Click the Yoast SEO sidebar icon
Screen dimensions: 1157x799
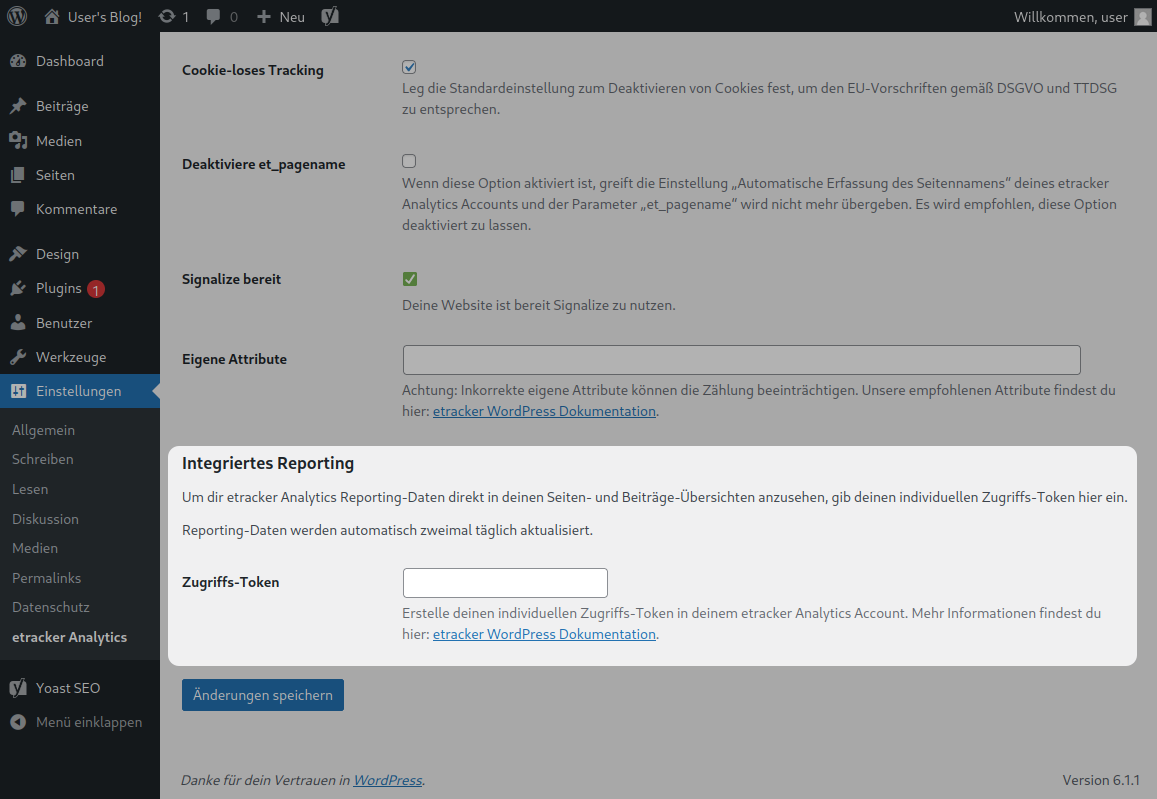tap(18, 688)
